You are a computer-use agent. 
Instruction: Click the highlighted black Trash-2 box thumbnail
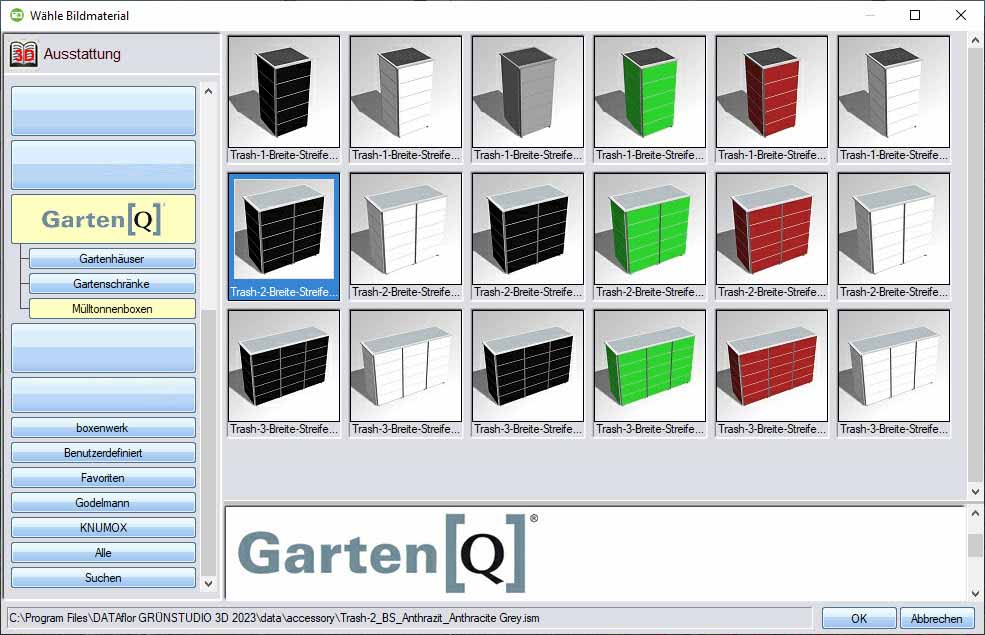click(283, 229)
